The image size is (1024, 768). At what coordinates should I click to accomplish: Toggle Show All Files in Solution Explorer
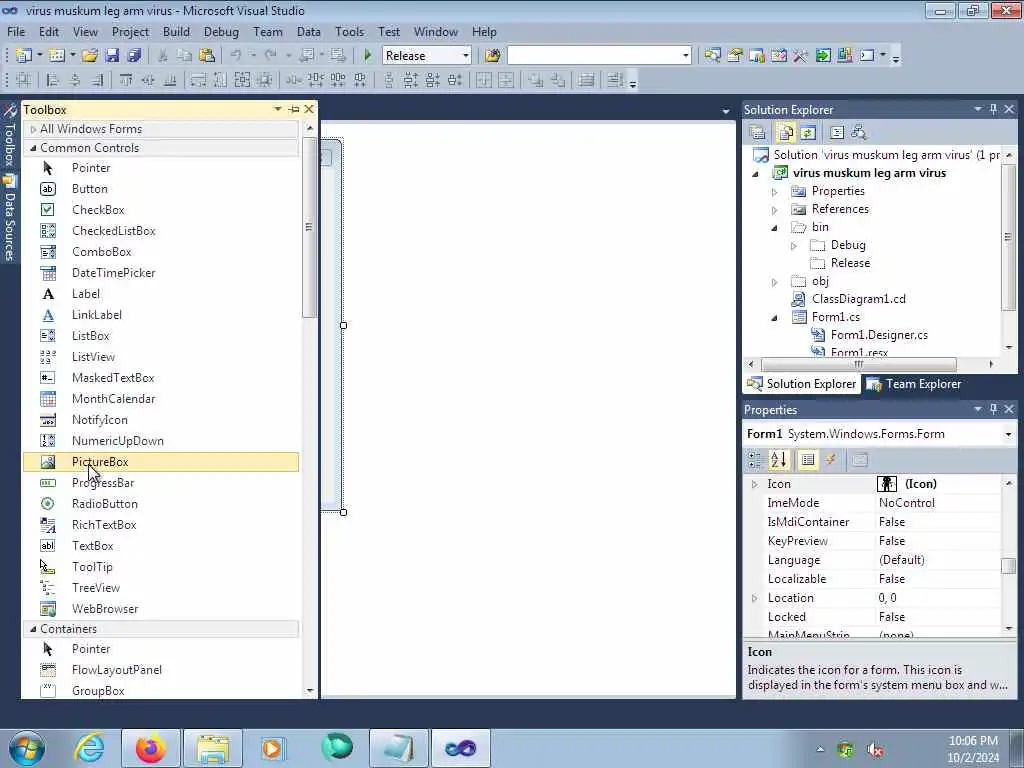point(786,133)
